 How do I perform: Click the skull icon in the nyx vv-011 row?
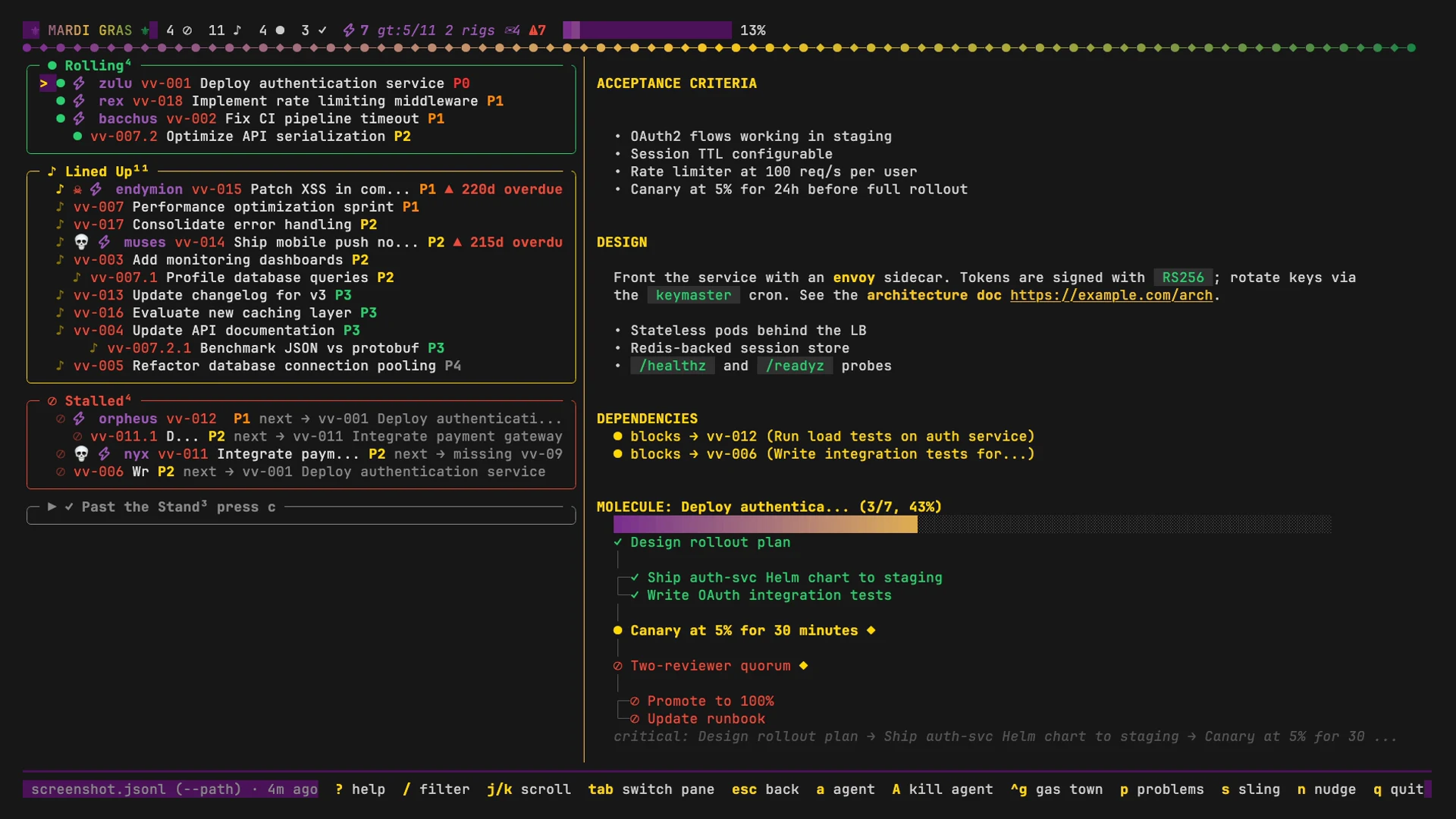81,453
